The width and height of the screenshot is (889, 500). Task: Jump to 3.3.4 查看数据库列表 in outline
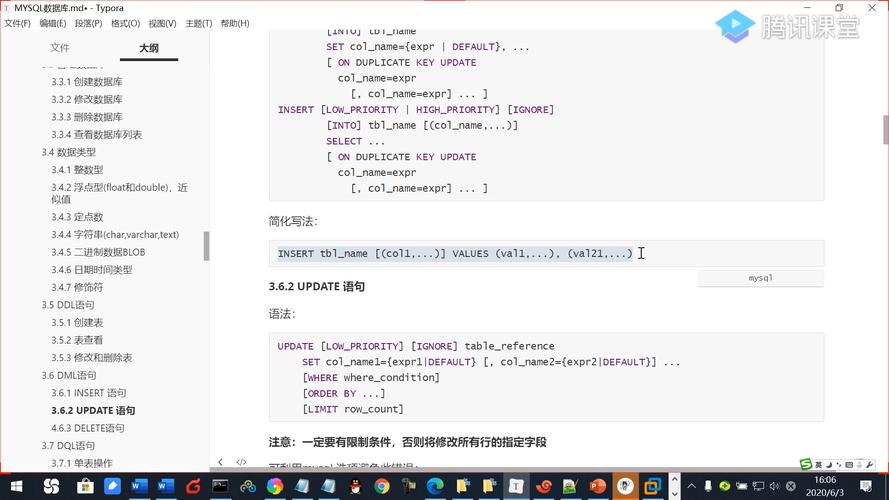coord(96,134)
